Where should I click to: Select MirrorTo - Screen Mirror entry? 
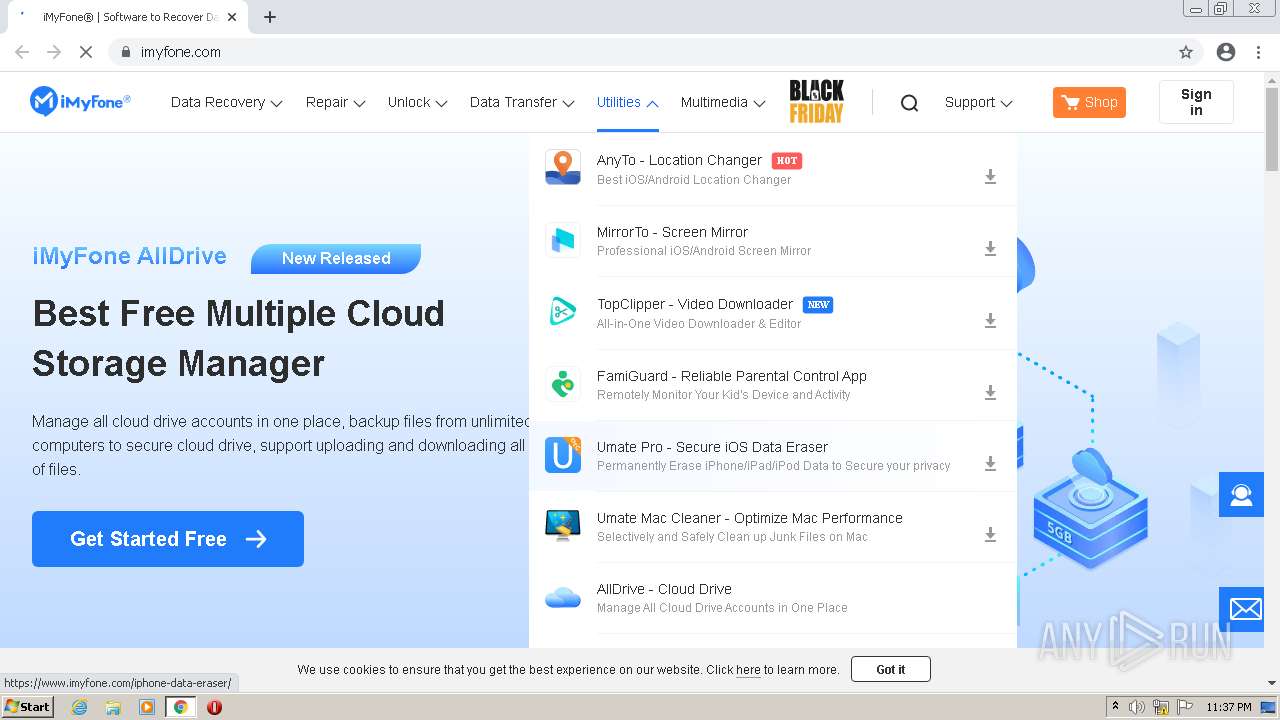point(773,241)
